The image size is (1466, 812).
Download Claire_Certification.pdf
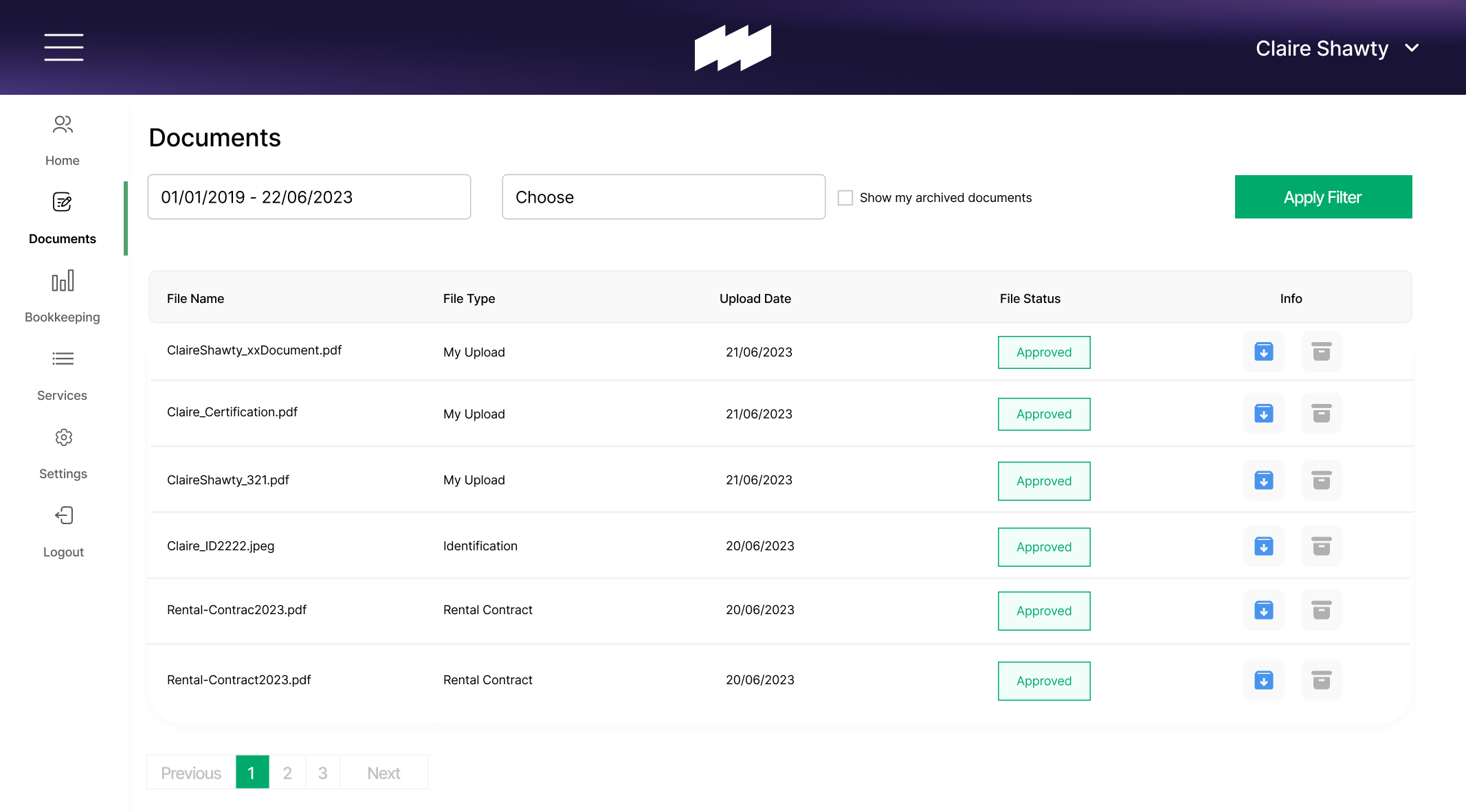[x=1264, y=414]
